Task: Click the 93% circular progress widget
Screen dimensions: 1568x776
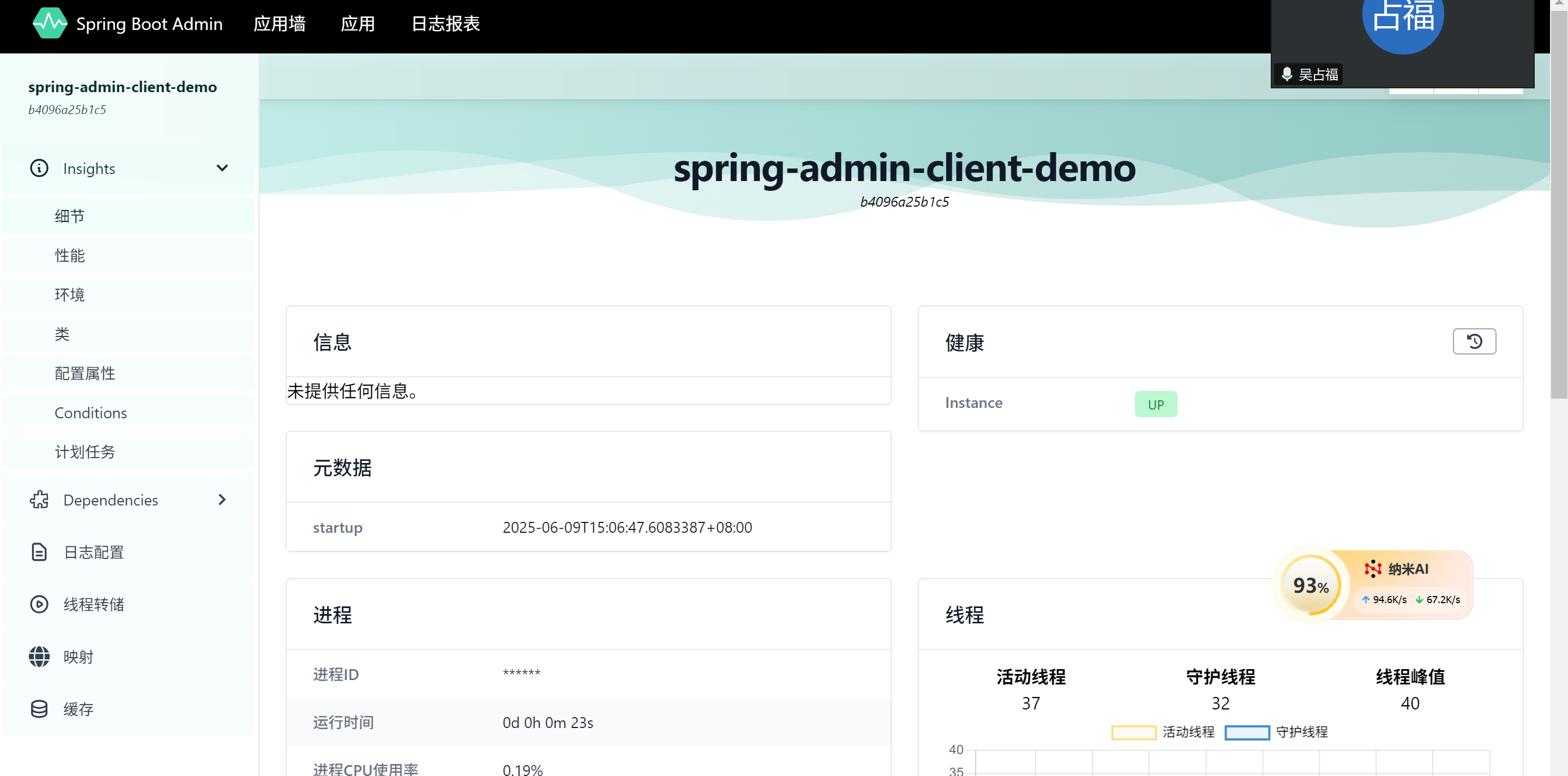Action: click(x=1311, y=586)
